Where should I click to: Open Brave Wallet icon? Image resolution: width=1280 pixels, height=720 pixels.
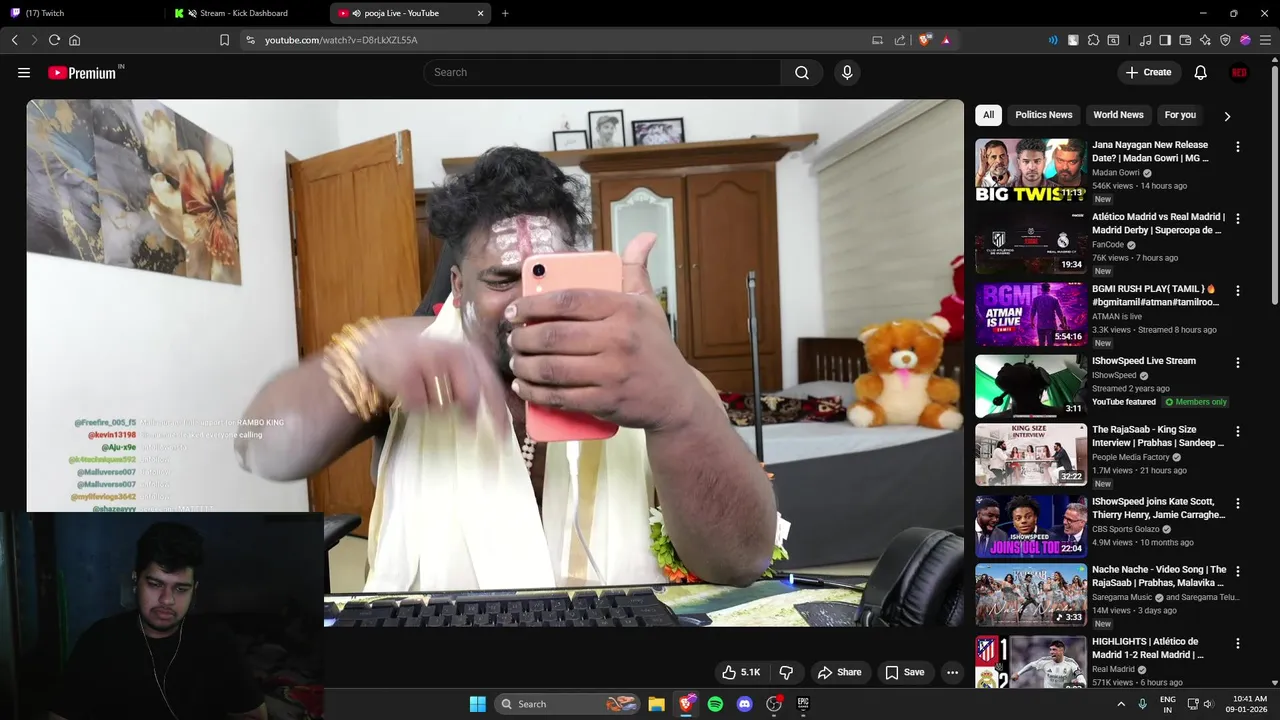[1185, 40]
